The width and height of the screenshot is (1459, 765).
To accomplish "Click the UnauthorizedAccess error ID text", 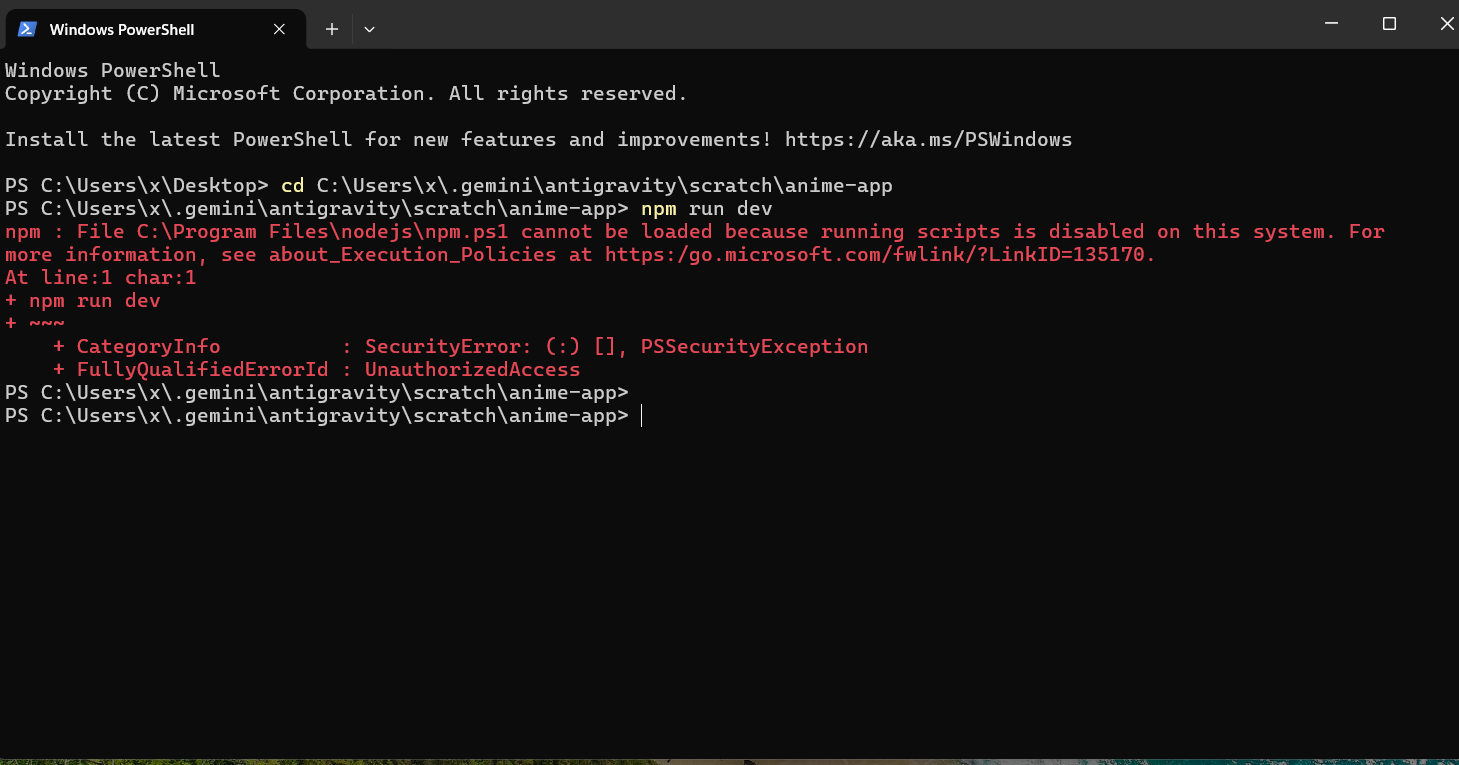I will point(472,369).
